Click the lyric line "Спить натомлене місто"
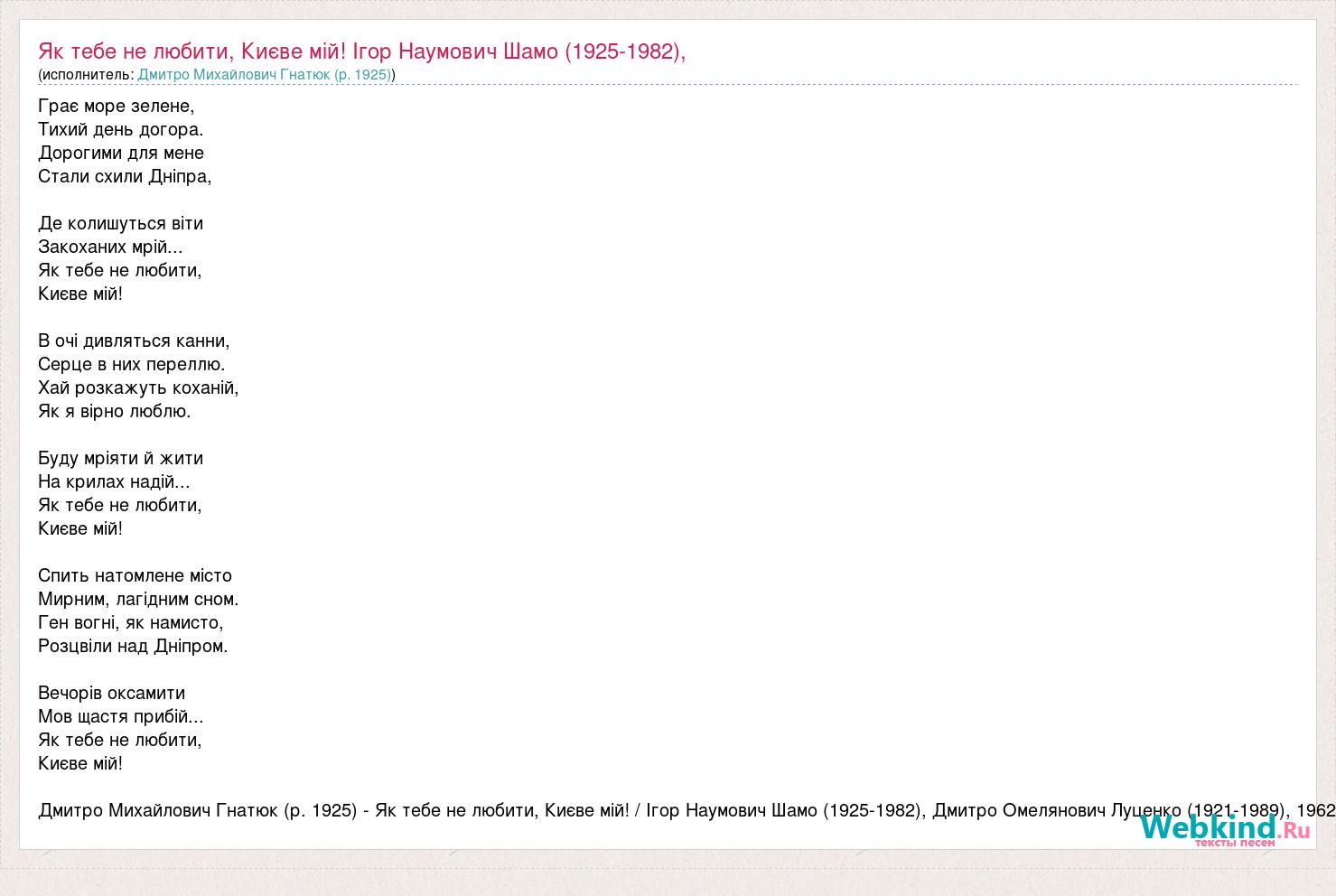 pyautogui.click(x=135, y=575)
